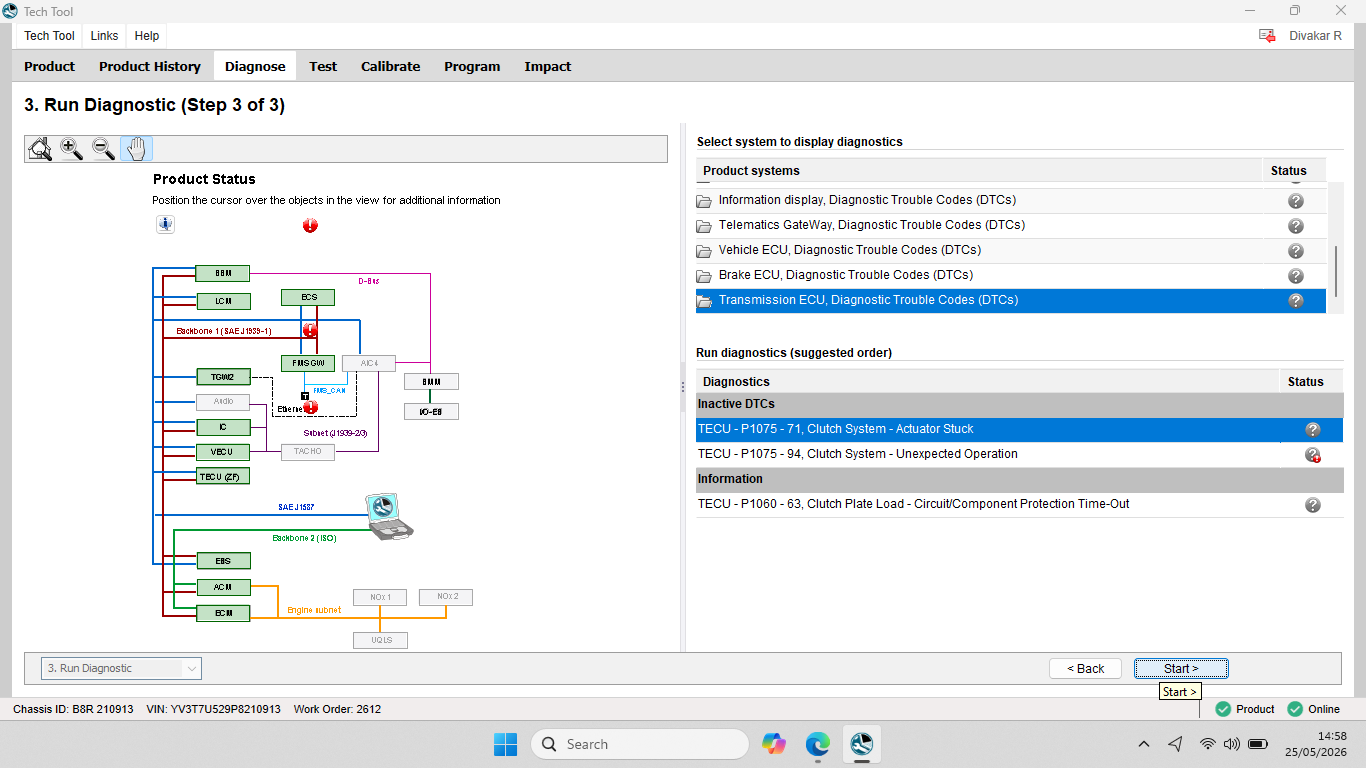This screenshot has height=768, width=1366.
Task: Switch to the Calibrate tab
Action: 390,67
